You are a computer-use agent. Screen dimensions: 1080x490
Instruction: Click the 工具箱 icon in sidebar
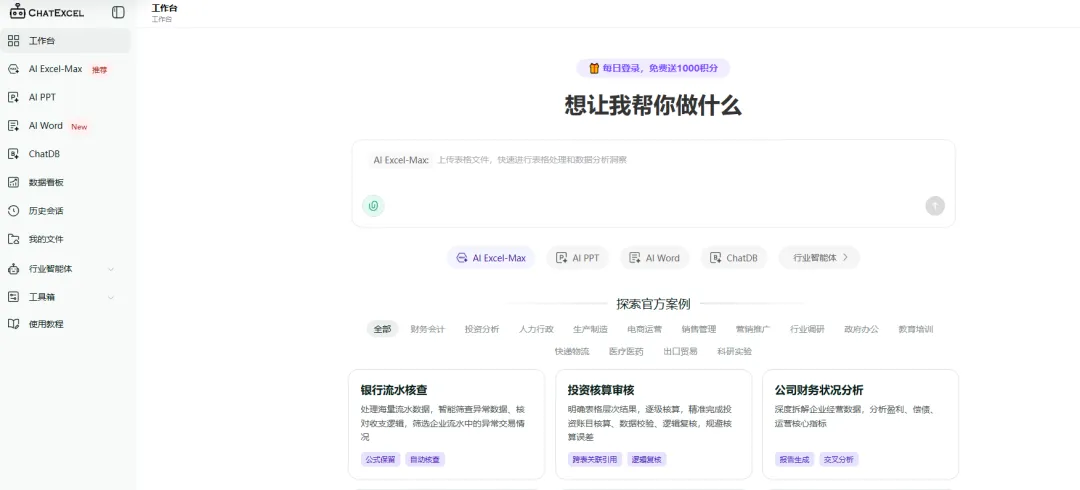14,297
